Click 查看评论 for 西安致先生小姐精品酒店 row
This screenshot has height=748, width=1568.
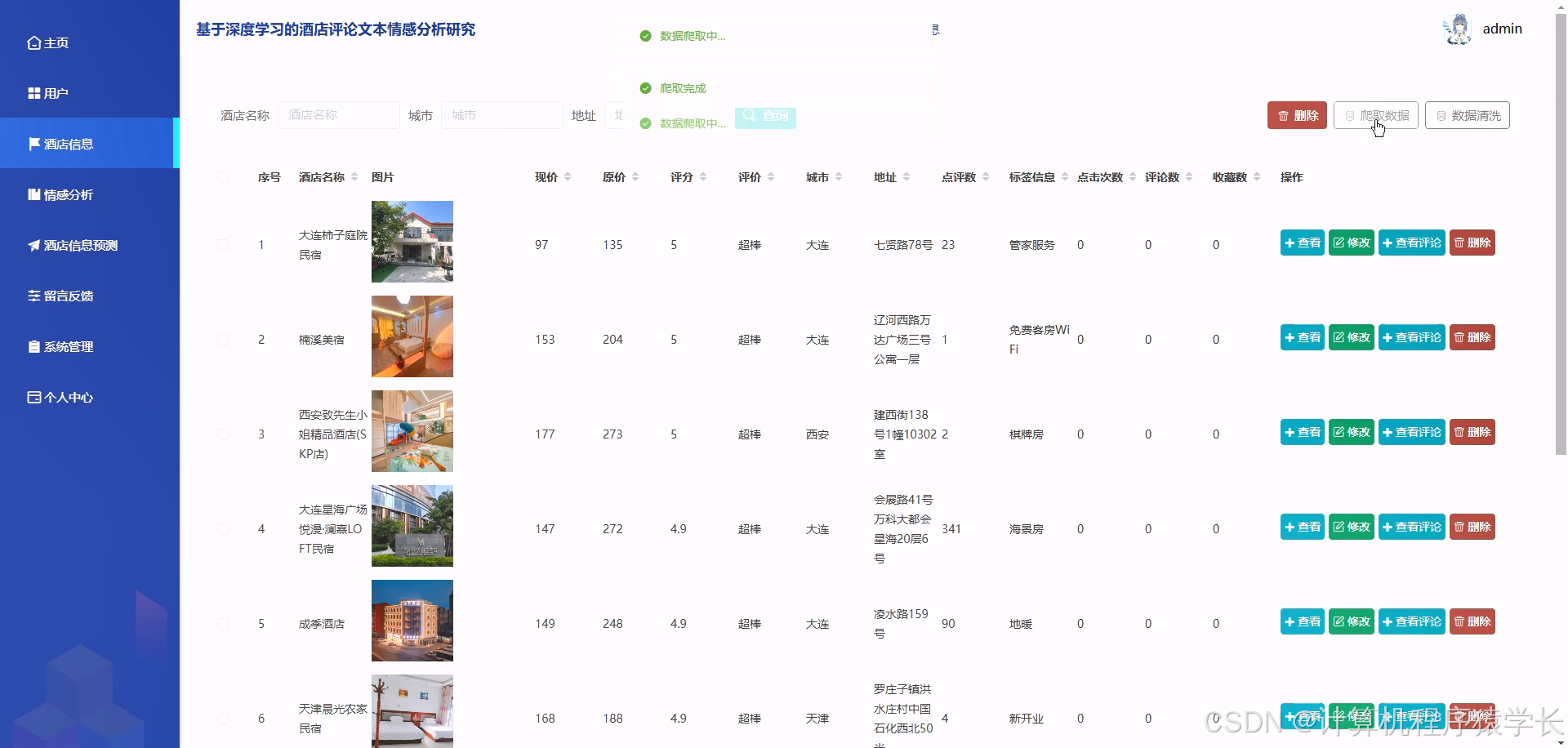pos(1412,432)
